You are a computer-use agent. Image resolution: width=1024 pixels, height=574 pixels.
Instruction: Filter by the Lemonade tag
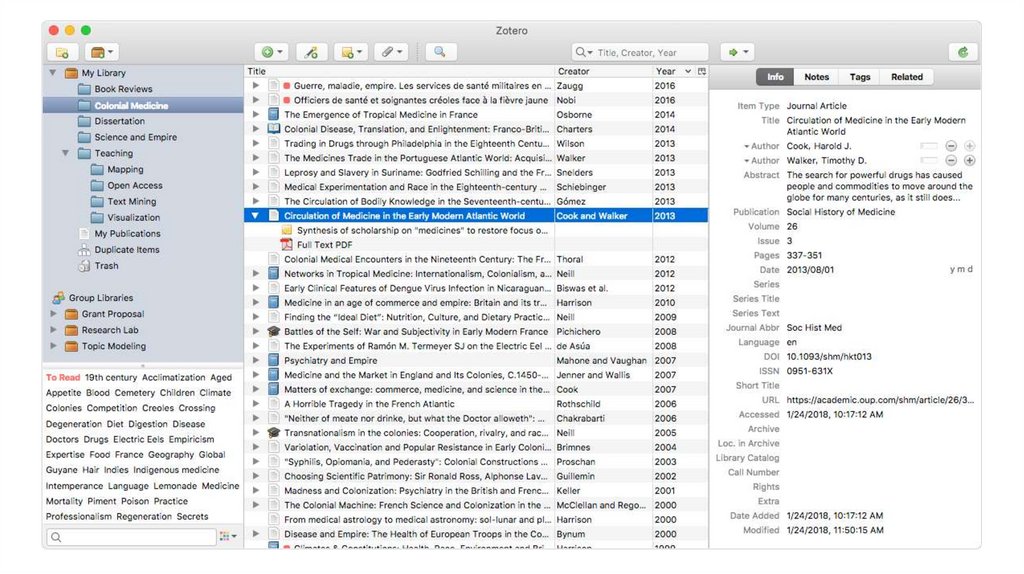point(175,486)
